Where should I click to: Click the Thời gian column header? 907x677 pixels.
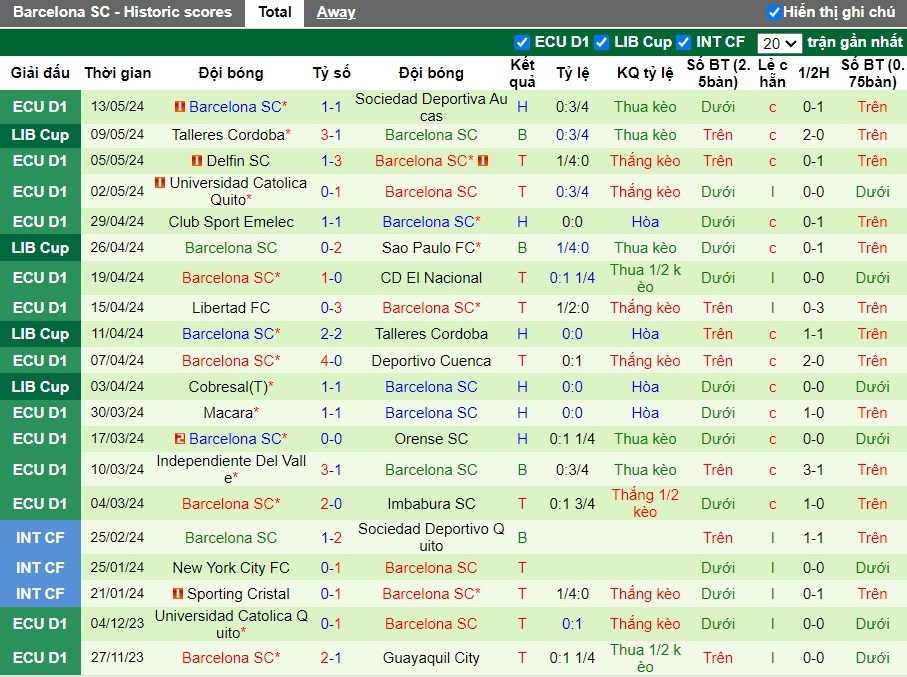point(117,73)
